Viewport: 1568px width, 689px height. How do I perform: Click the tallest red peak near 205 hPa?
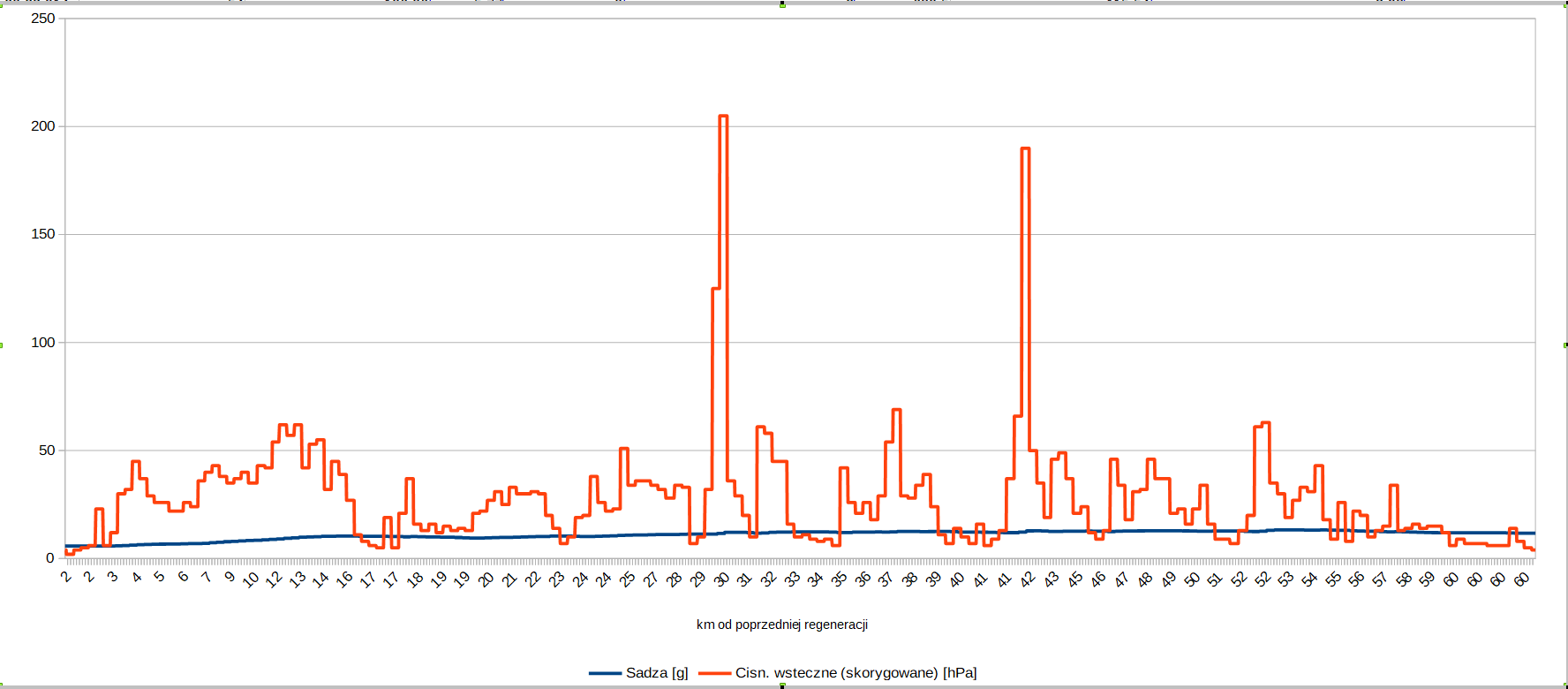[723, 116]
